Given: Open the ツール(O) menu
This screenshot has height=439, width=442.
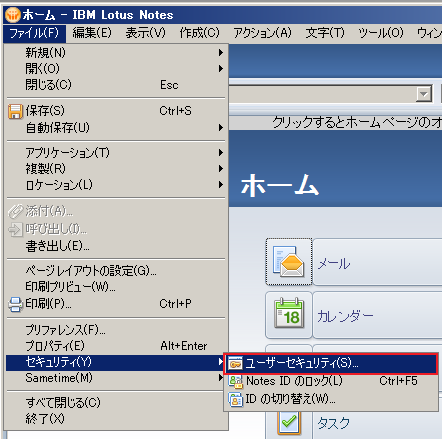Looking at the screenshot, I should [x=381, y=33].
